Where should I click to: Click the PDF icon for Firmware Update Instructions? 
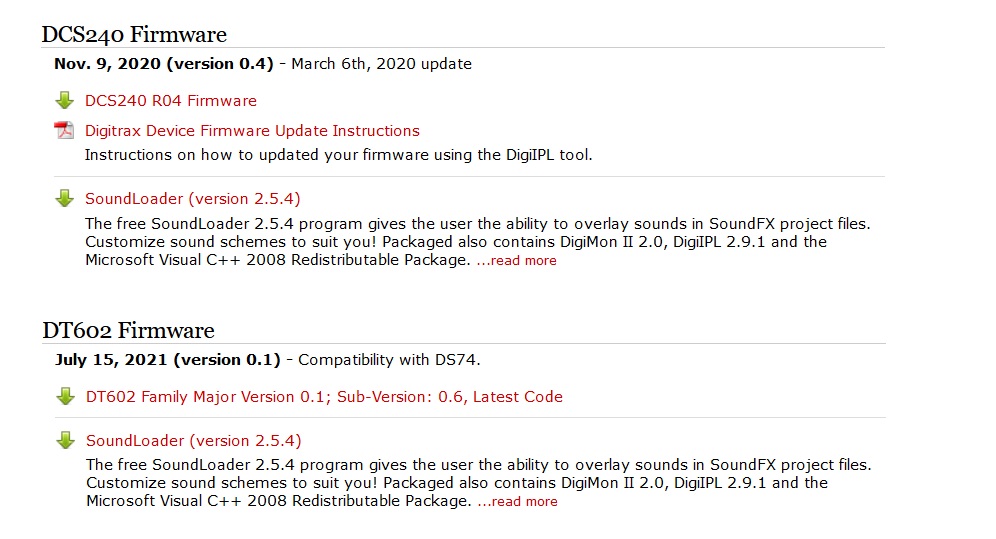(65, 131)
